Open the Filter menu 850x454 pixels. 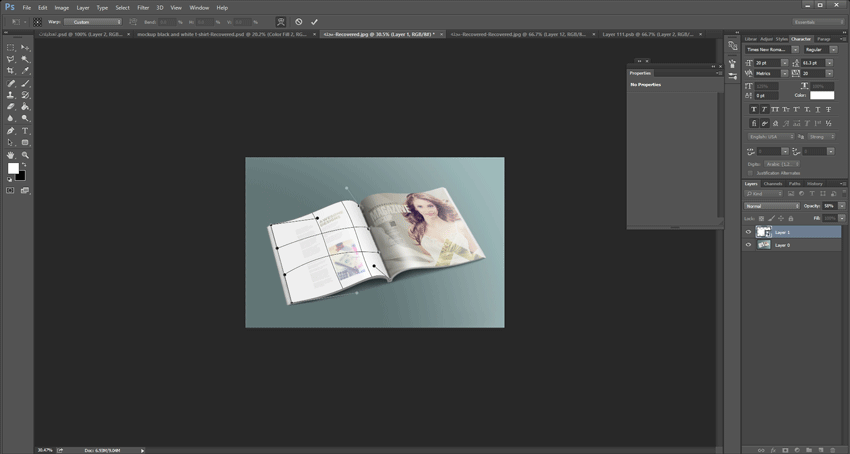143,8
